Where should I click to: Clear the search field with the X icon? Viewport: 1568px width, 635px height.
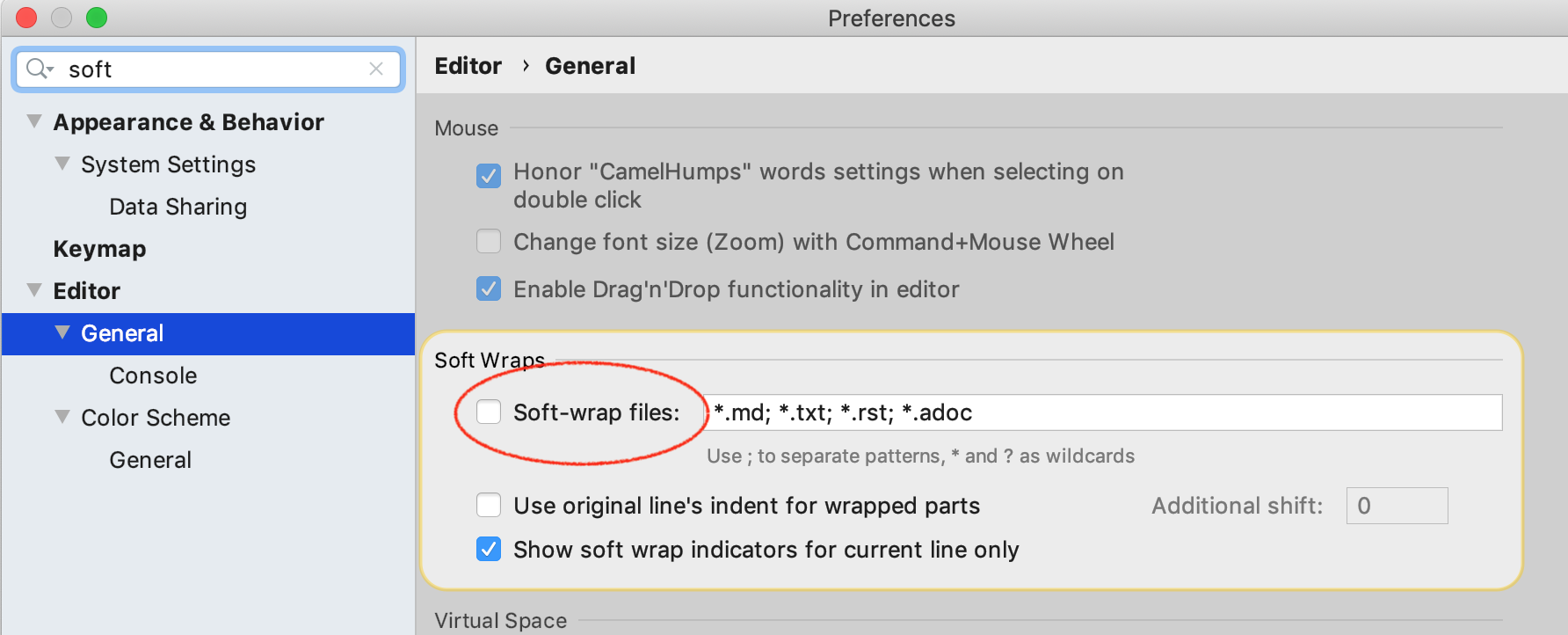point(377,69)
